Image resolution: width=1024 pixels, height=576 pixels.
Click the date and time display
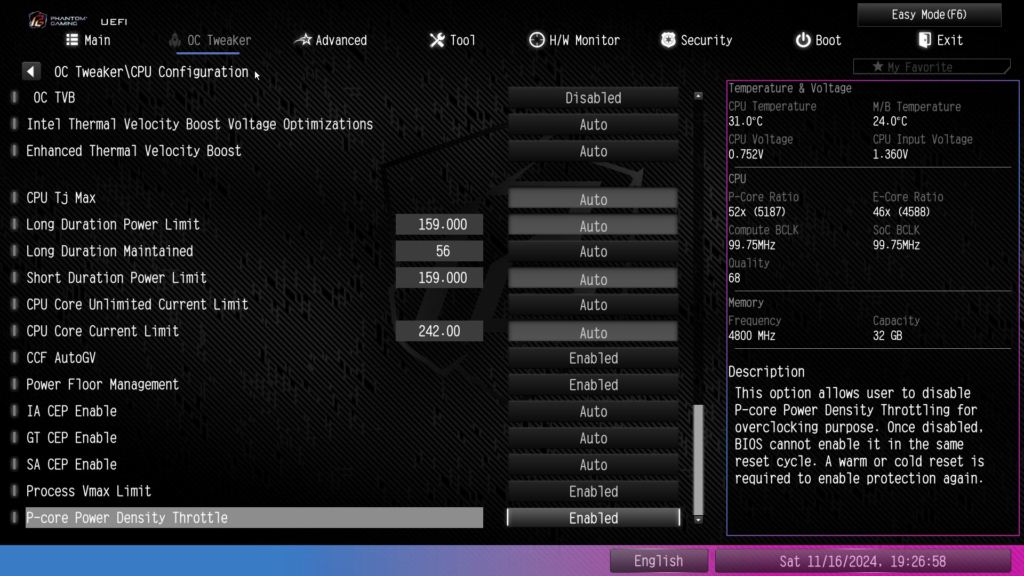pos(862,561)
